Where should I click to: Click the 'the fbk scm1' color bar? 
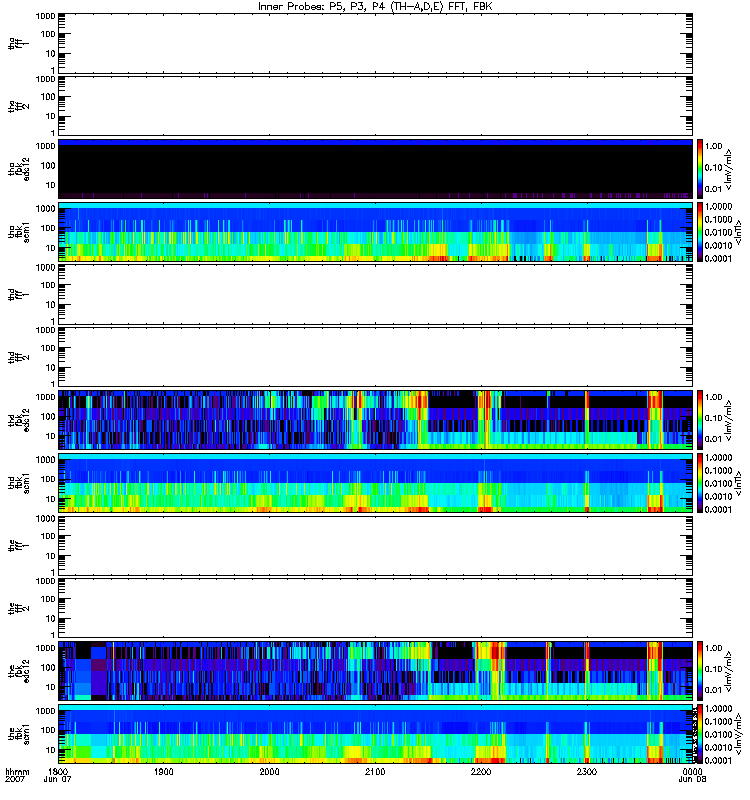coord(700,734)
